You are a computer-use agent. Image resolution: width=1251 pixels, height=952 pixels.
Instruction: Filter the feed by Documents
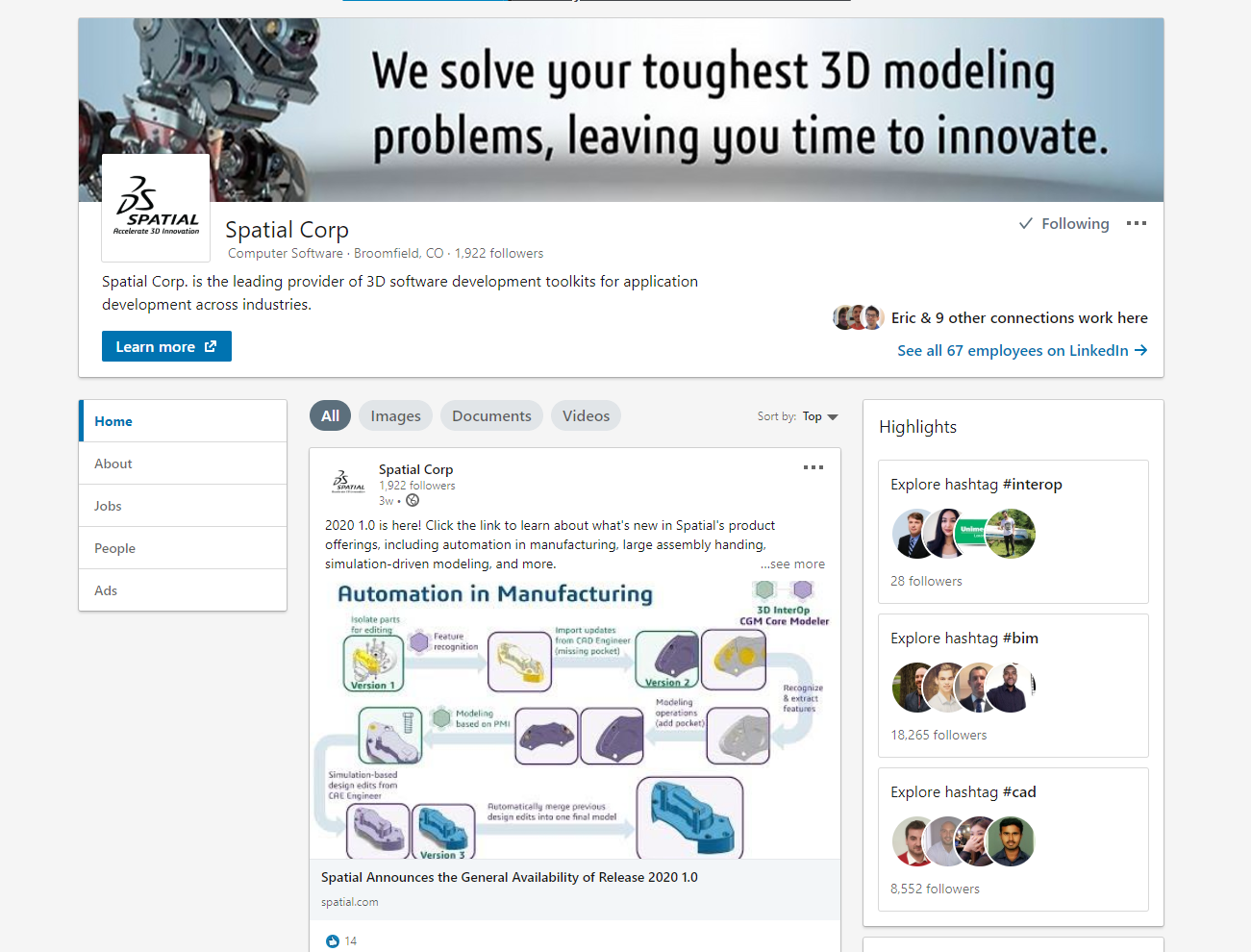[x=491, y=415]
